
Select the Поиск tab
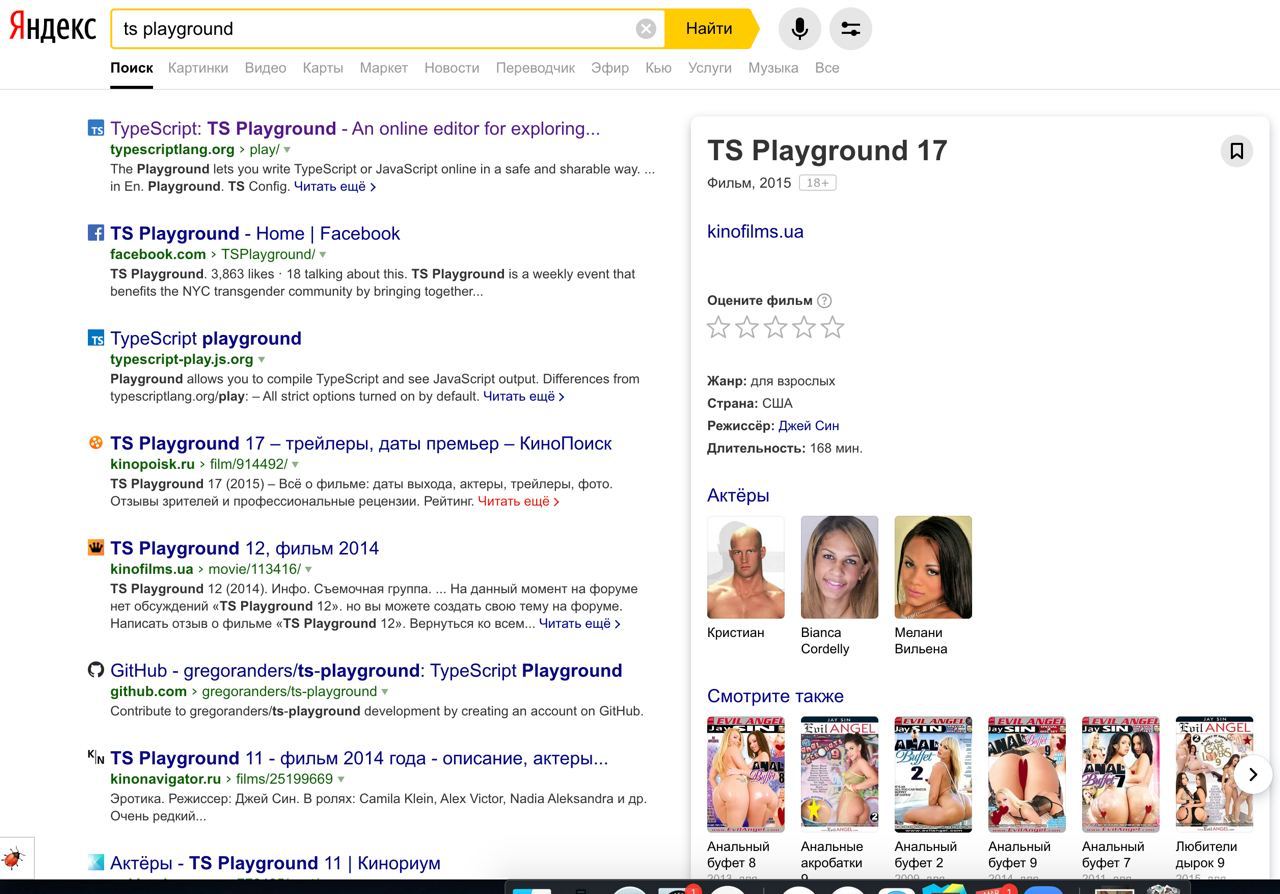click(x=132, y=68)
